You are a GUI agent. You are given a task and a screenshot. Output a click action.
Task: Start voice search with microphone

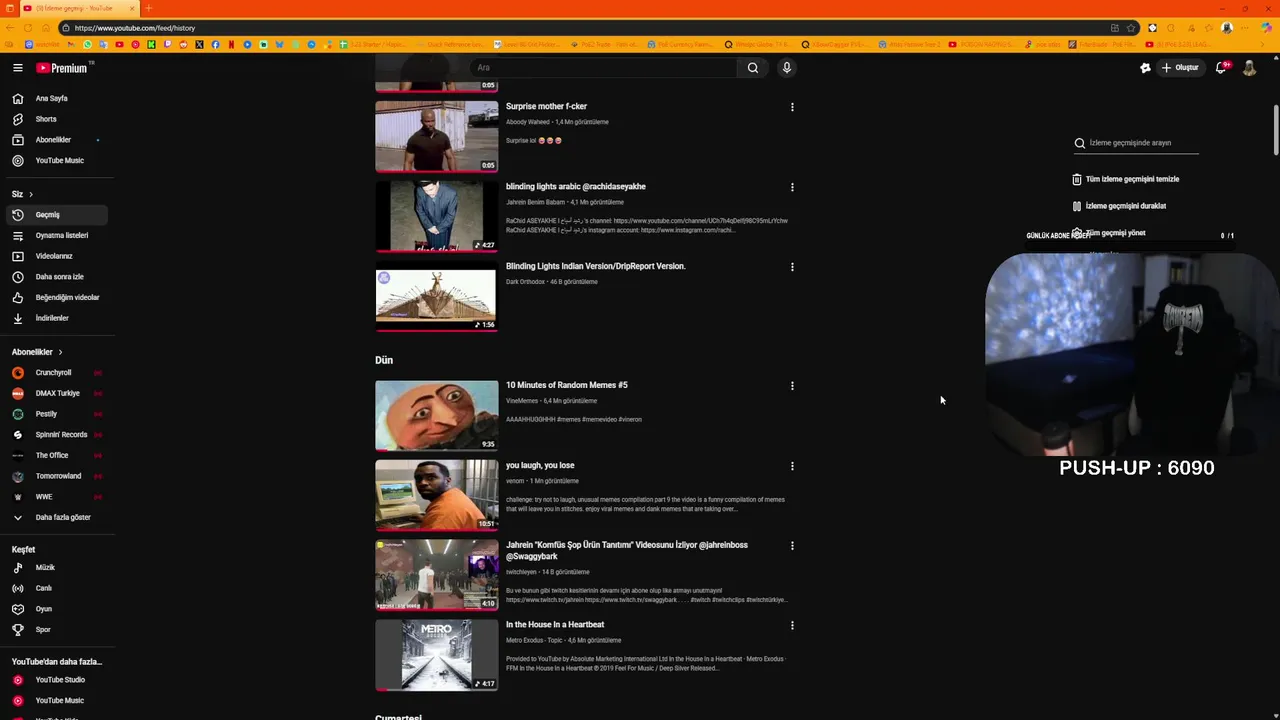pyautogui.click(x=787, y=68)
